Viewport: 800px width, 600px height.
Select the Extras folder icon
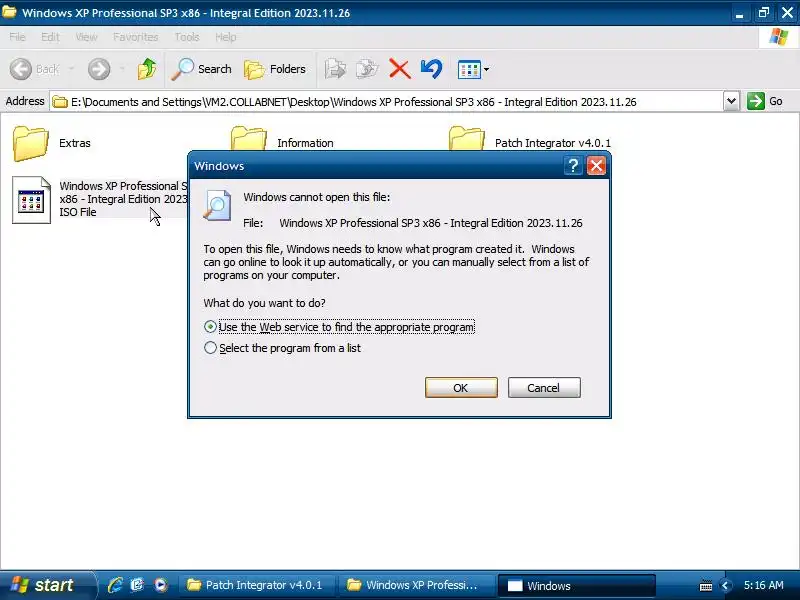(31, 143)
